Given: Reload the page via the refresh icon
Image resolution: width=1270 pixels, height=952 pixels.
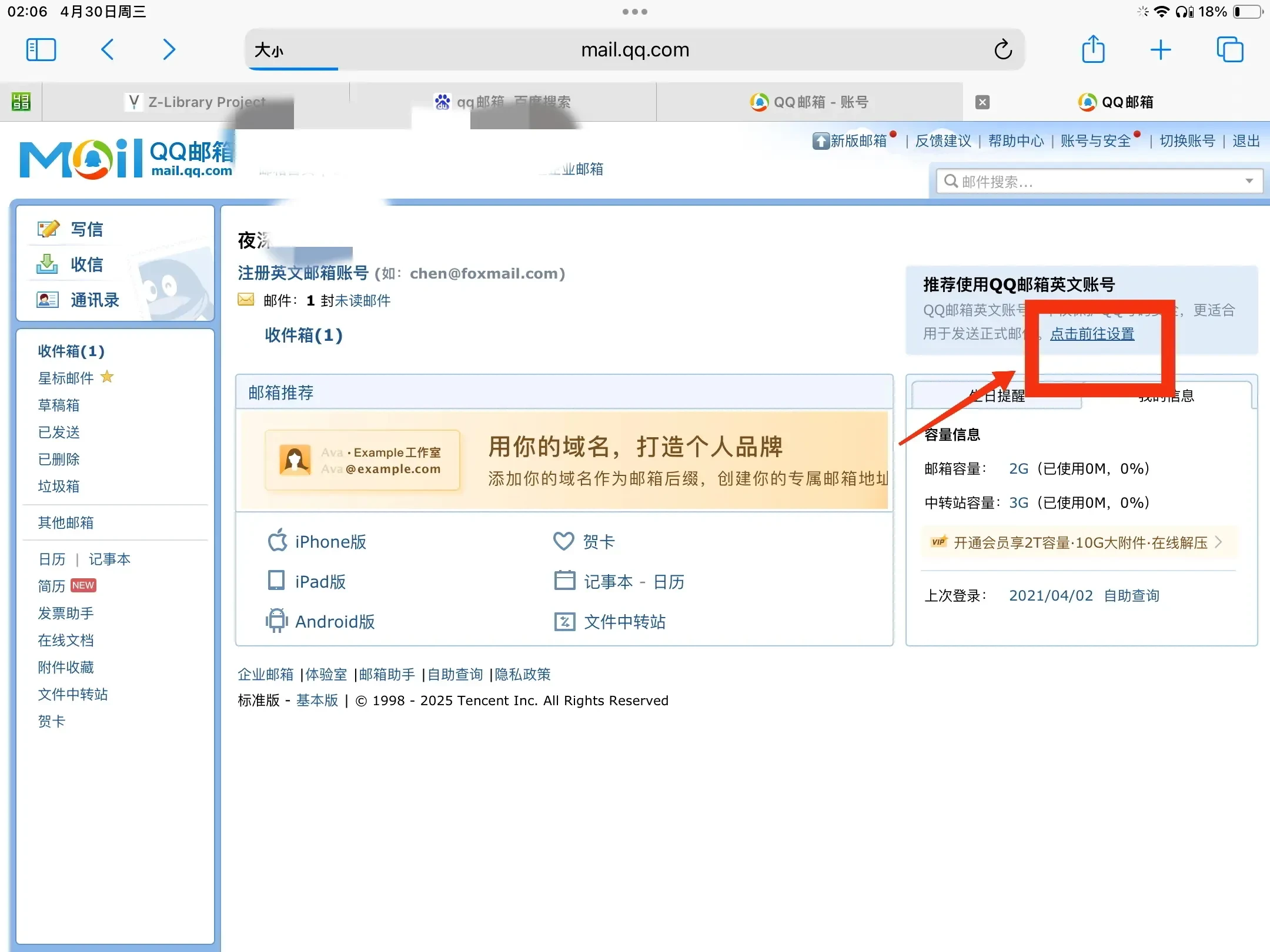Looking at the screenshot, I should click(1002, 49).
